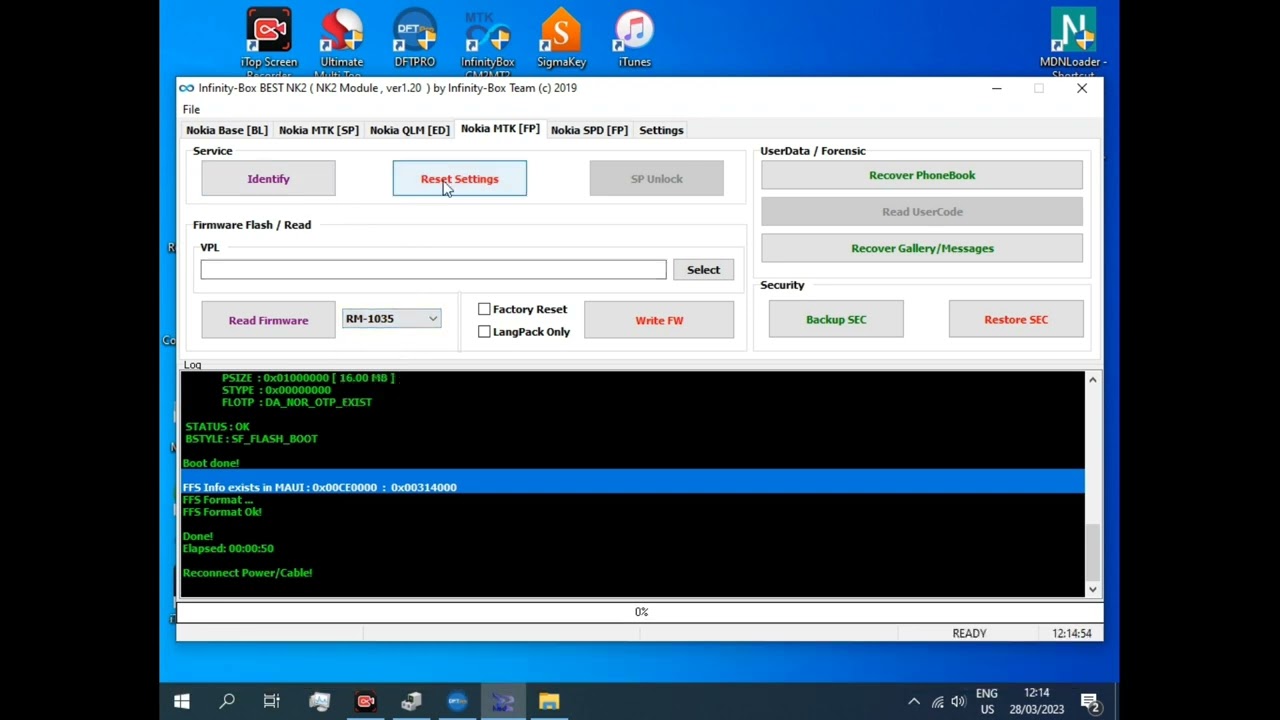Click into the VPL file path field
The height and width of the screenshot is (720, 1280).
coord(433,269)
